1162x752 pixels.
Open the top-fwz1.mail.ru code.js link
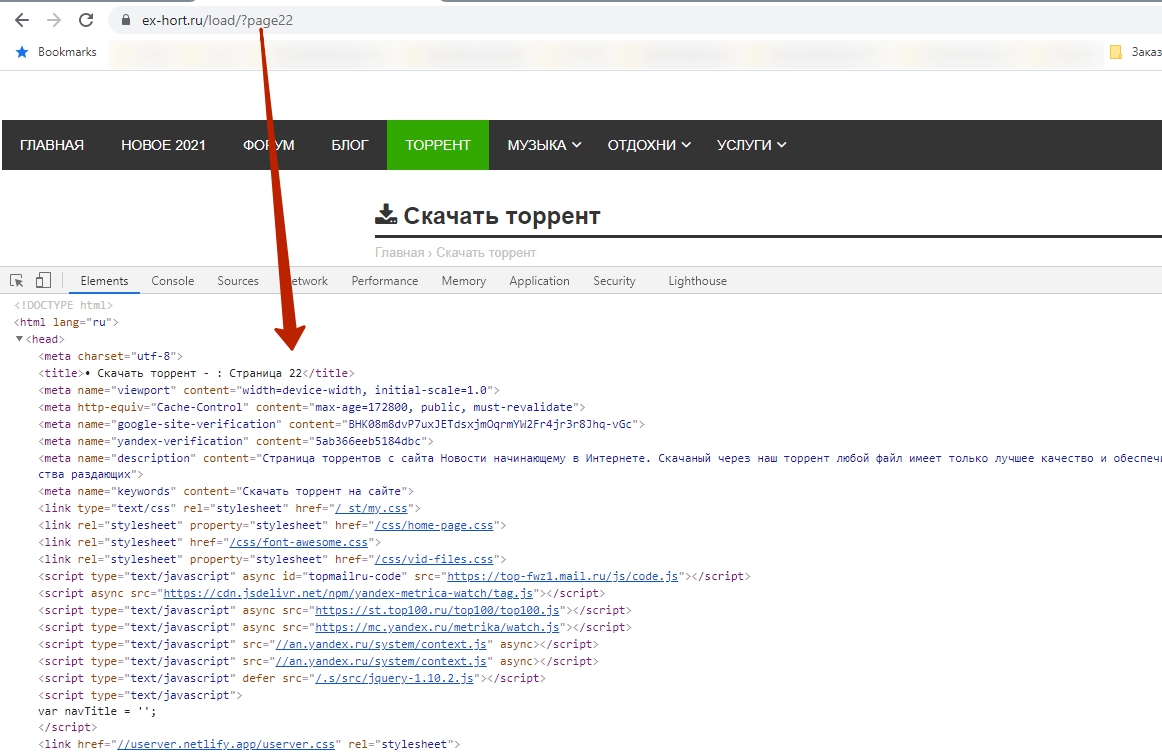562,576
